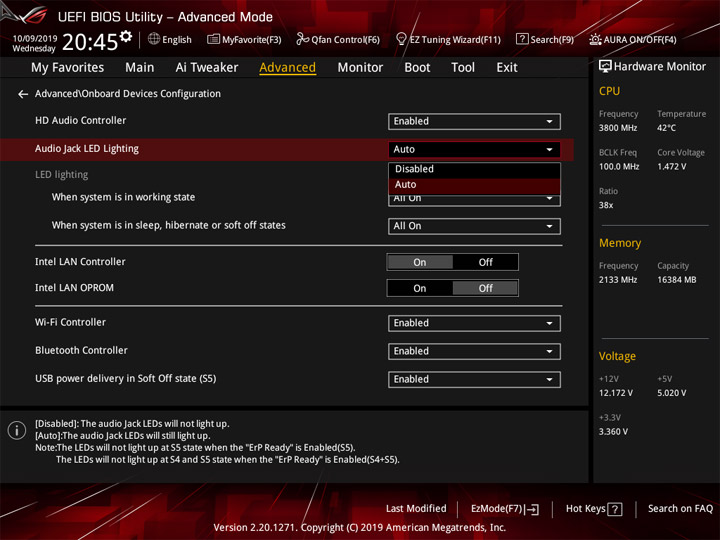The image size is (720, 540).
Task: Toggle AURA ON/OFF(F4) light icon
Action: [x=595, y=39]
